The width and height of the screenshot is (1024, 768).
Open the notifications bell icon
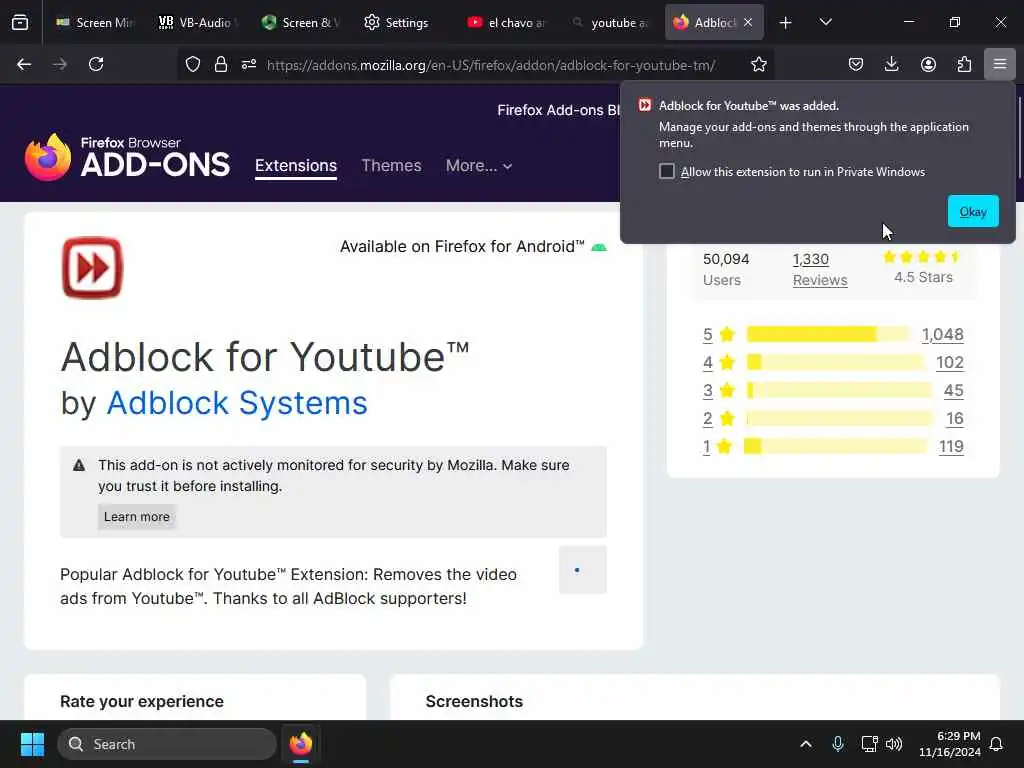(997, 744)
